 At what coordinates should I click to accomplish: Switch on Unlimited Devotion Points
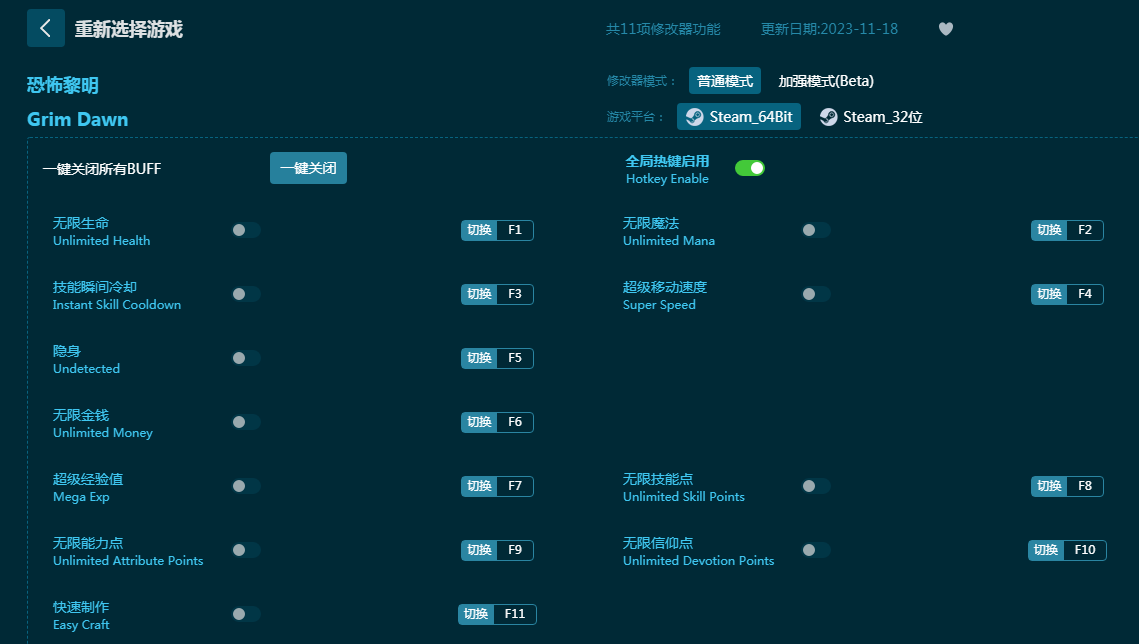[816, 550]
